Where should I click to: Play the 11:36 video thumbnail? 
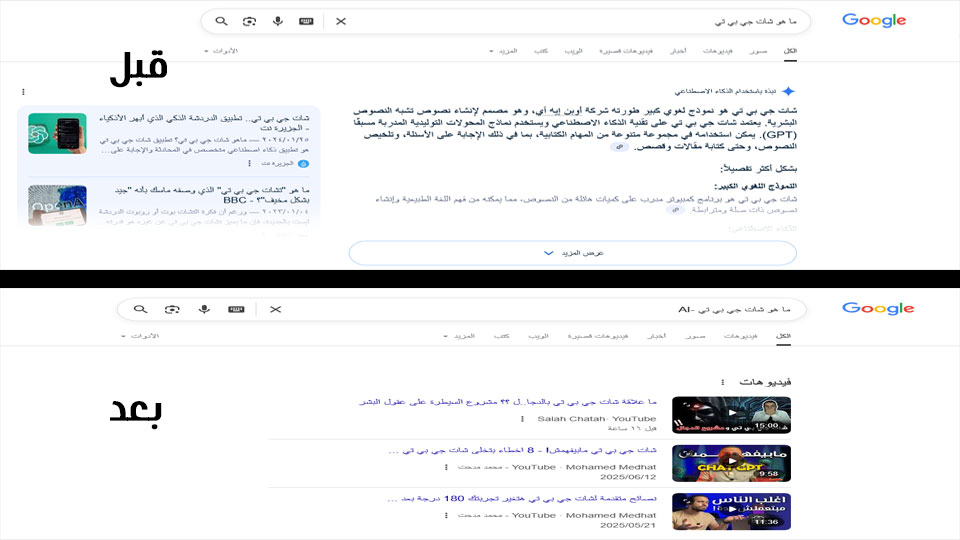click(x=731, y=511)
